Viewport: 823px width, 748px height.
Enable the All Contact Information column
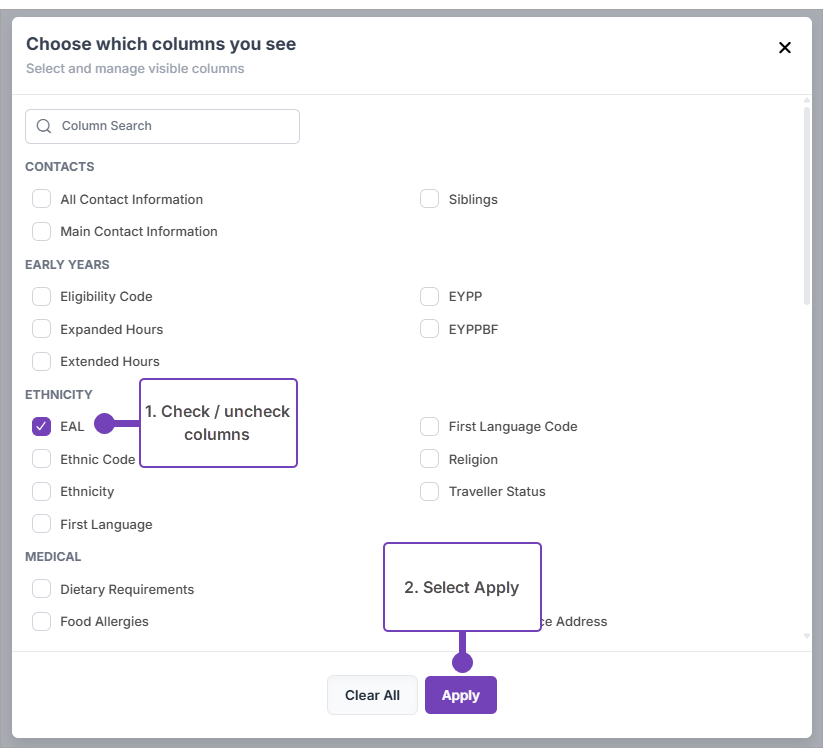point(41,199)
